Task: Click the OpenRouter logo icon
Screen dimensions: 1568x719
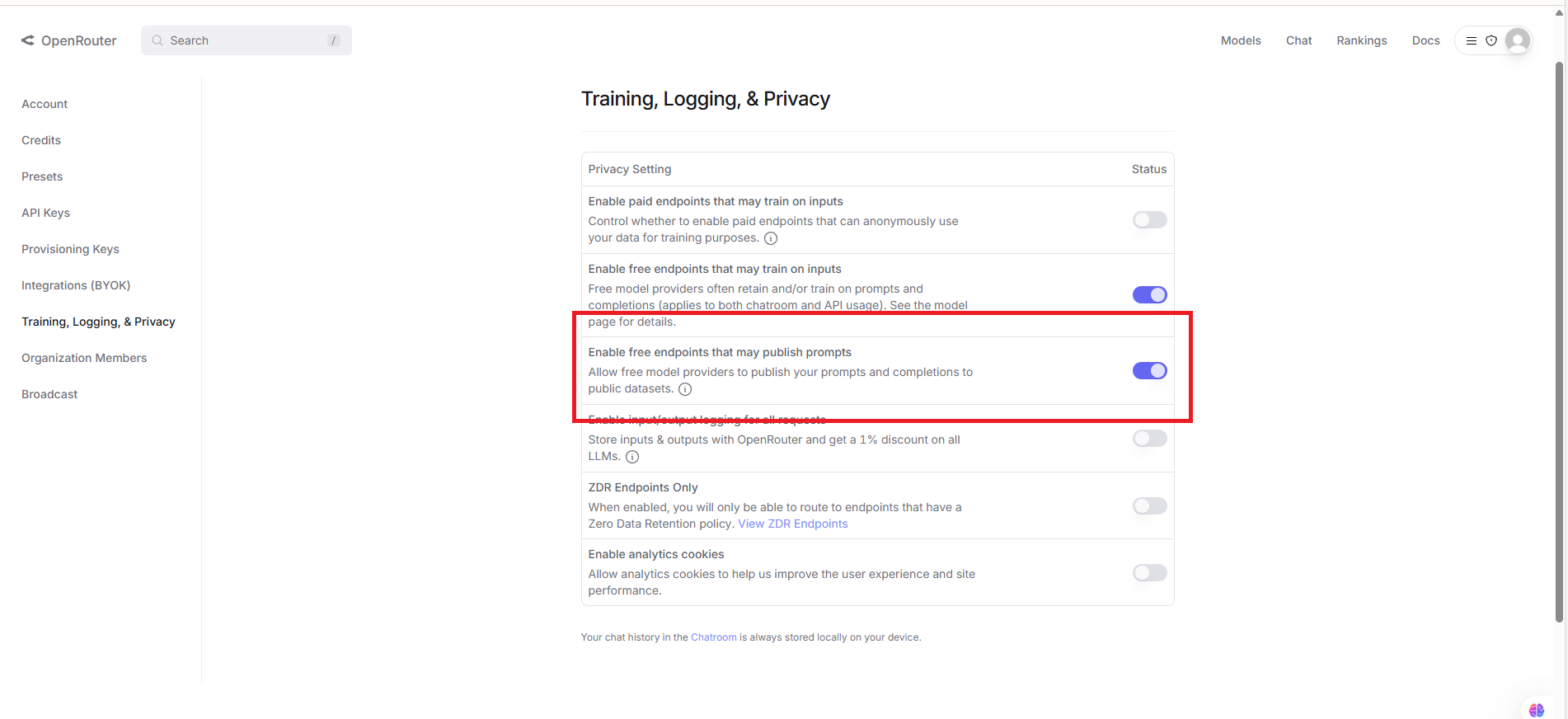Action: click(x=28, y=40)
